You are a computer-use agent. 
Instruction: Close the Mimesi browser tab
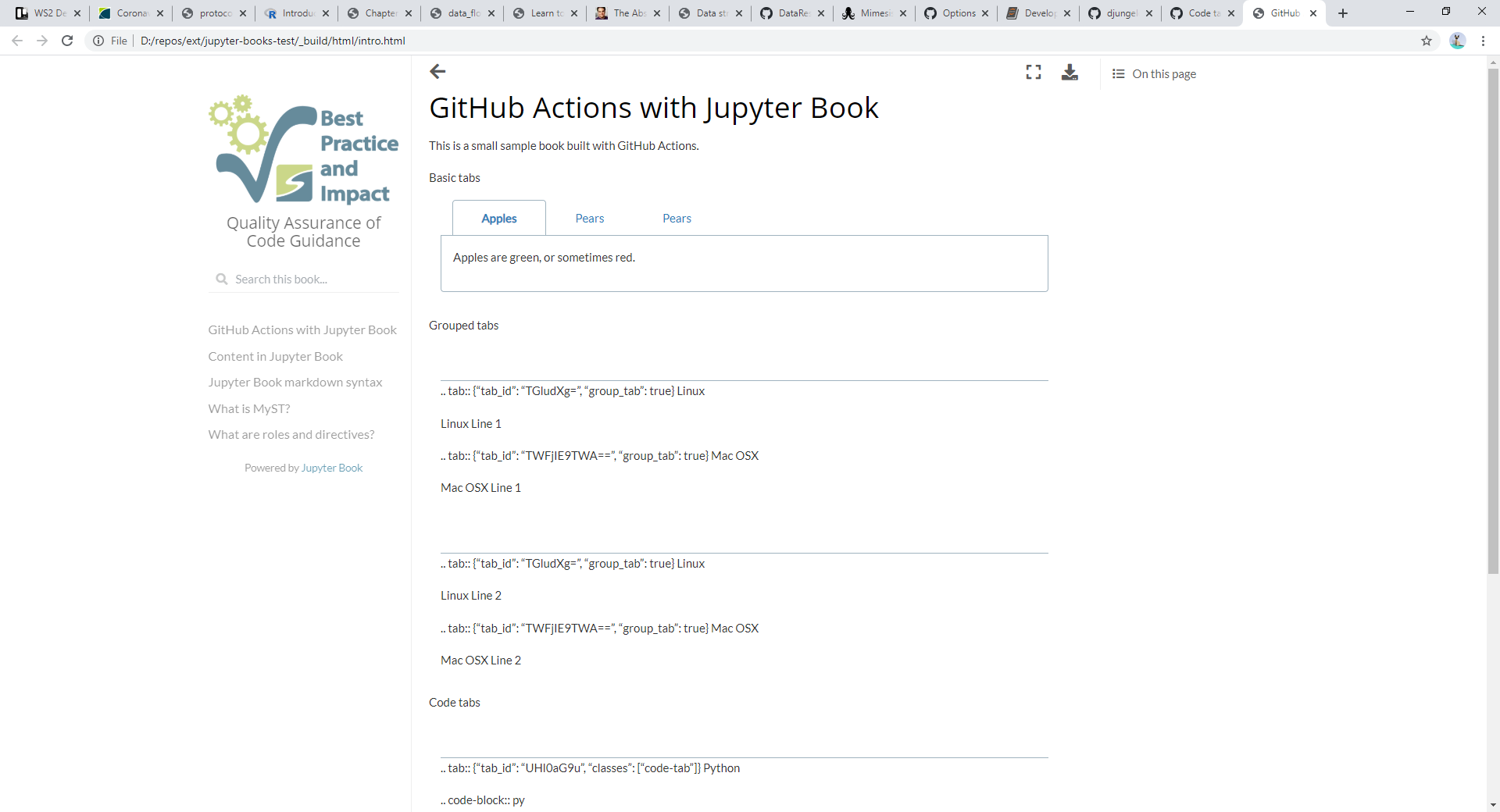click(x=903, y=13)
